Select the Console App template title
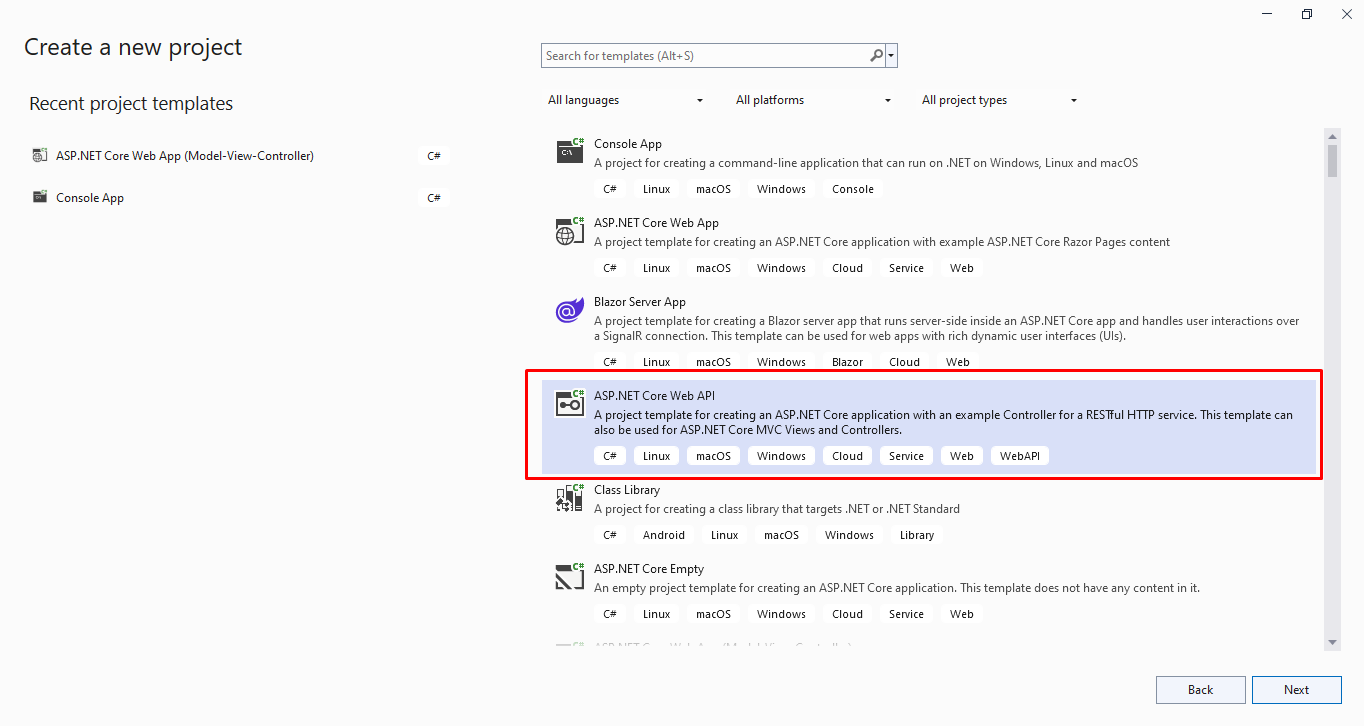This screenshot has height=726, width=1364. click(x=628, y=144)
